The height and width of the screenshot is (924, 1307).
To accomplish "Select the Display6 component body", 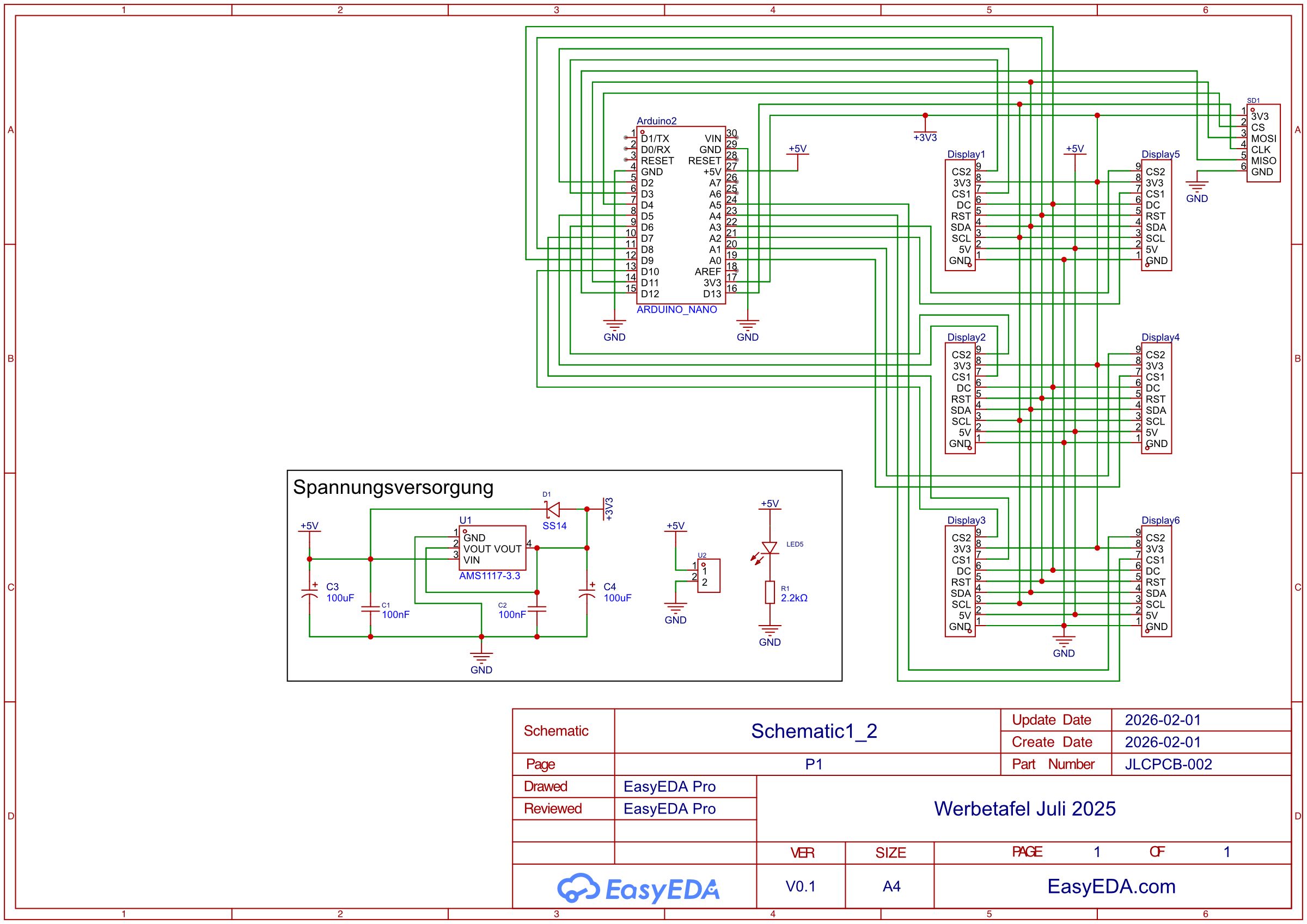I will coord(1156,582).
